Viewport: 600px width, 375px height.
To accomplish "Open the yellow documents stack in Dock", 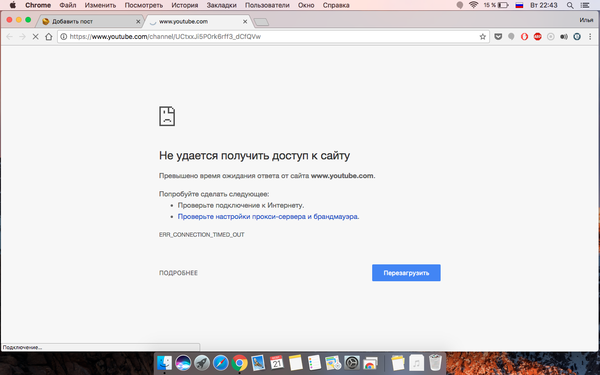I will pyautogui.click(x=398, y=362).
